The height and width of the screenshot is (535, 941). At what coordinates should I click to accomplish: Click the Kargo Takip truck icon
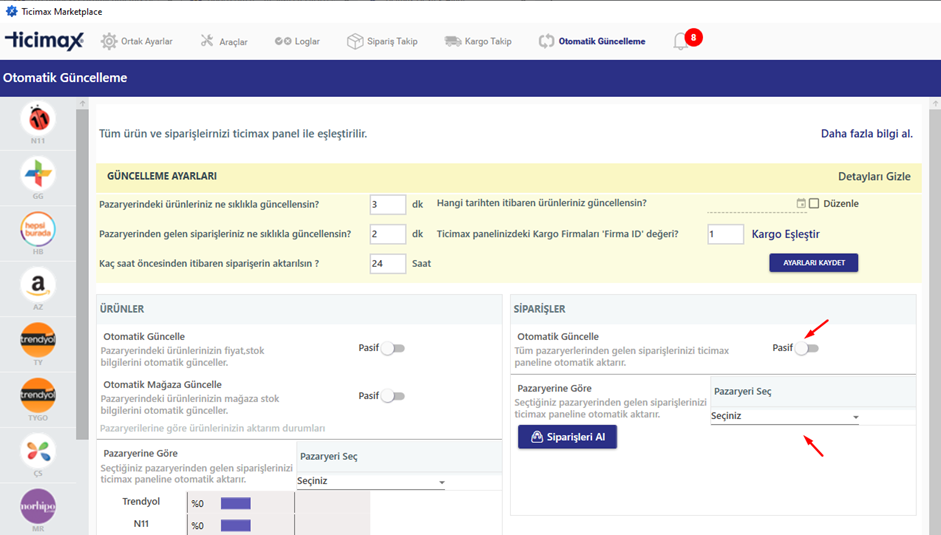tap(452, 41)
